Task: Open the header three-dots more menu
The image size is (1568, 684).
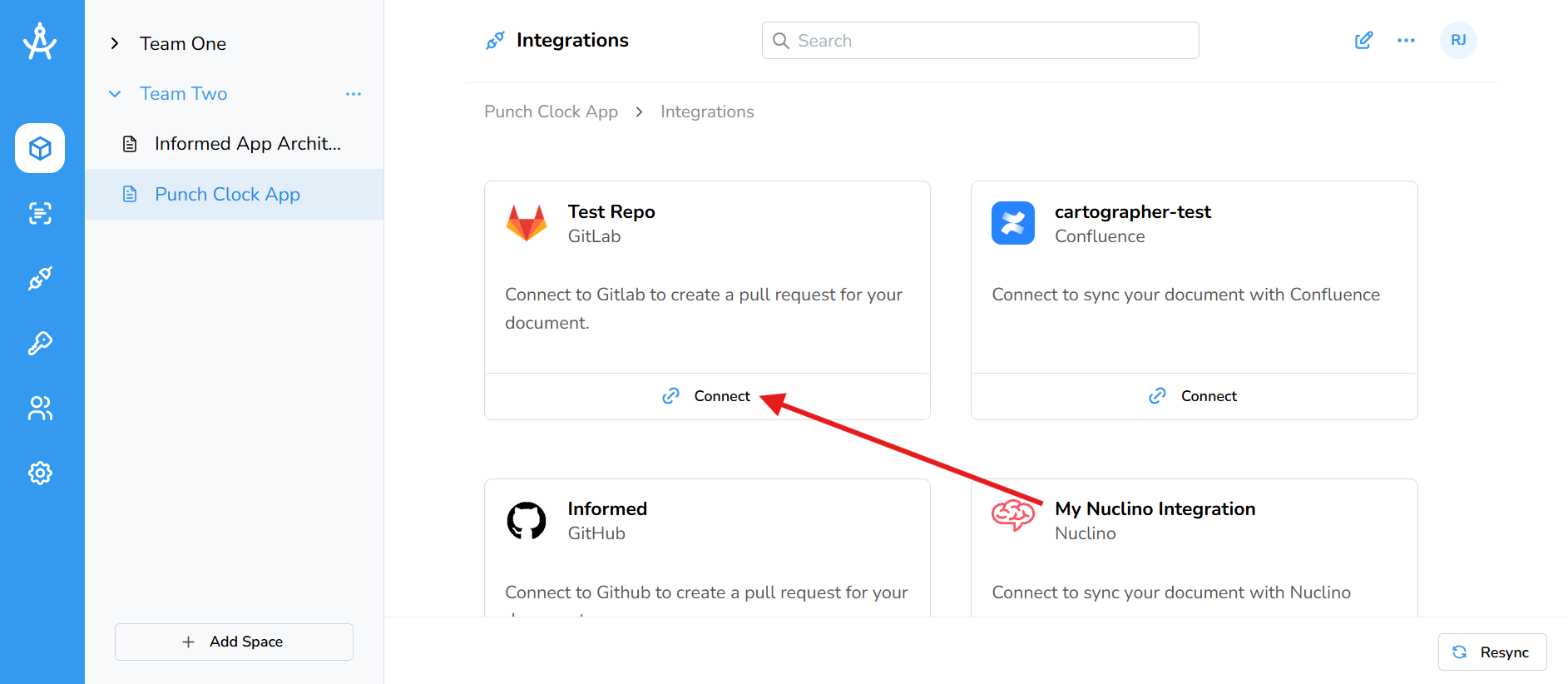Action: (1406, 40)
